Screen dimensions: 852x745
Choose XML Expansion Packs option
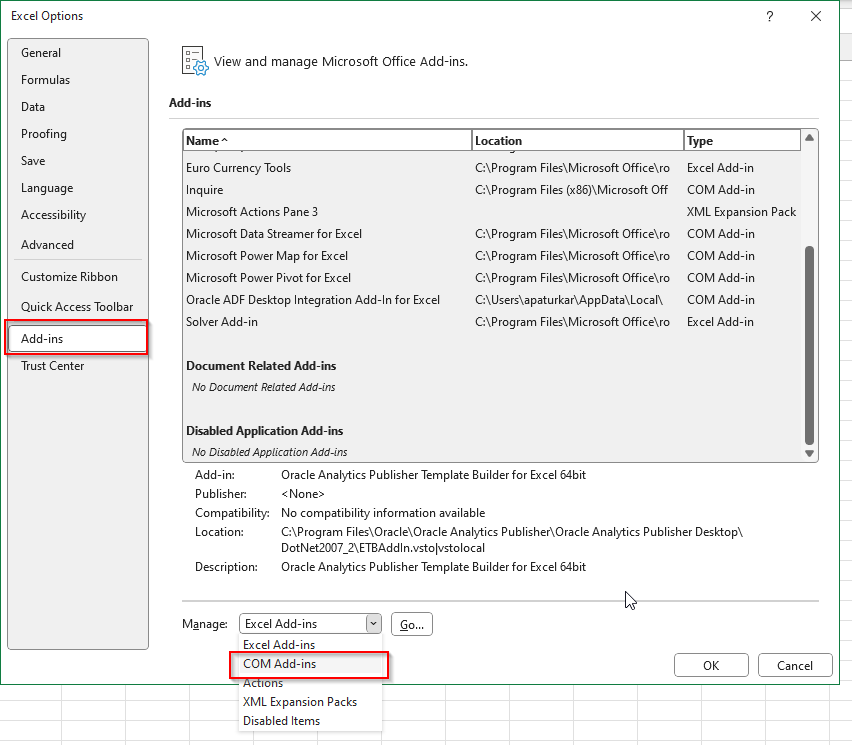coord(310,702)
